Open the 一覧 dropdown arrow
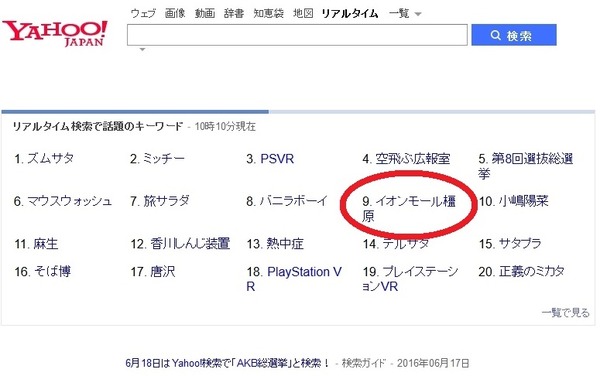This screenshot has width=600, height=376. coord(418,14)
